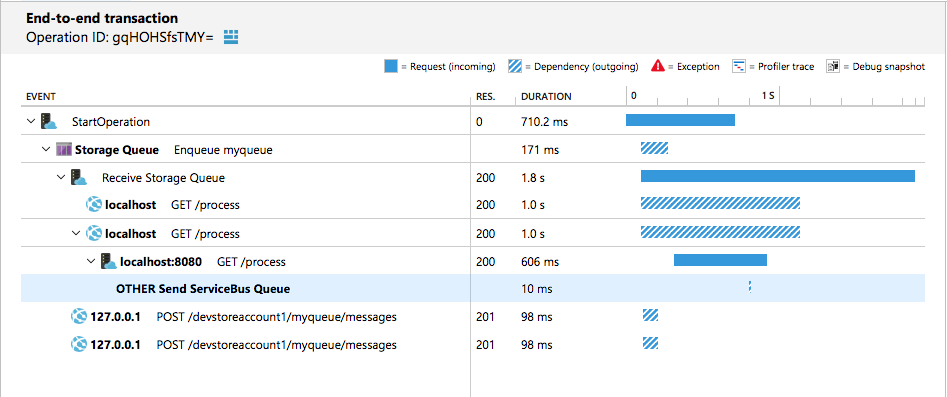
Task: Select localhost:8080 GET /process event
Action: pos(203,262)
